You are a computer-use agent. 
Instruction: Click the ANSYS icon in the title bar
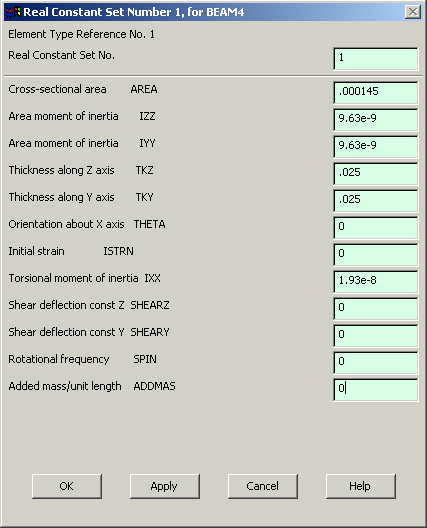pyautogui.click(x=13, y=12)
